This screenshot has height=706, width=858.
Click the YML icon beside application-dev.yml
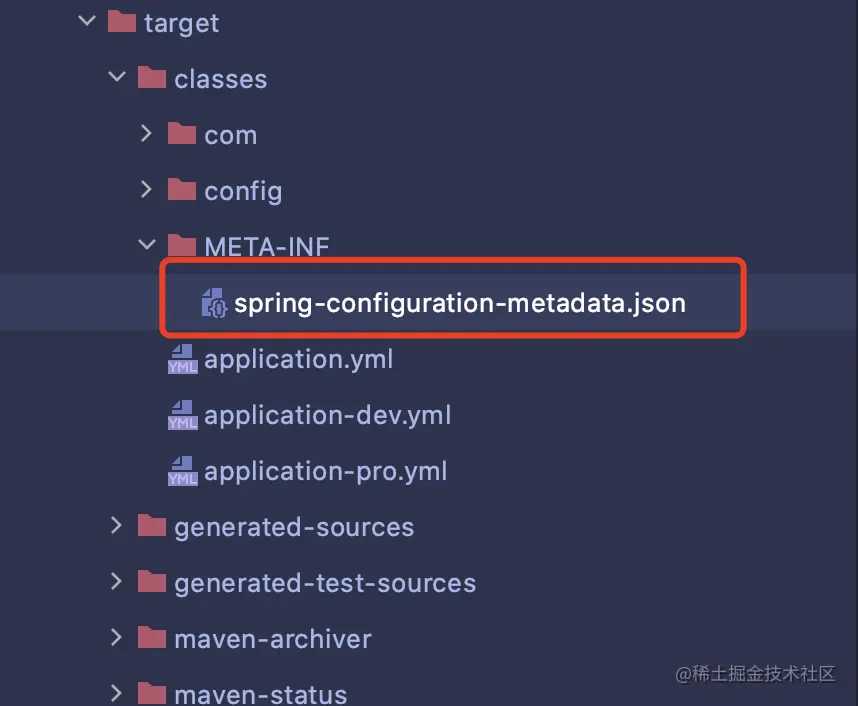click(x=182, y=415)
